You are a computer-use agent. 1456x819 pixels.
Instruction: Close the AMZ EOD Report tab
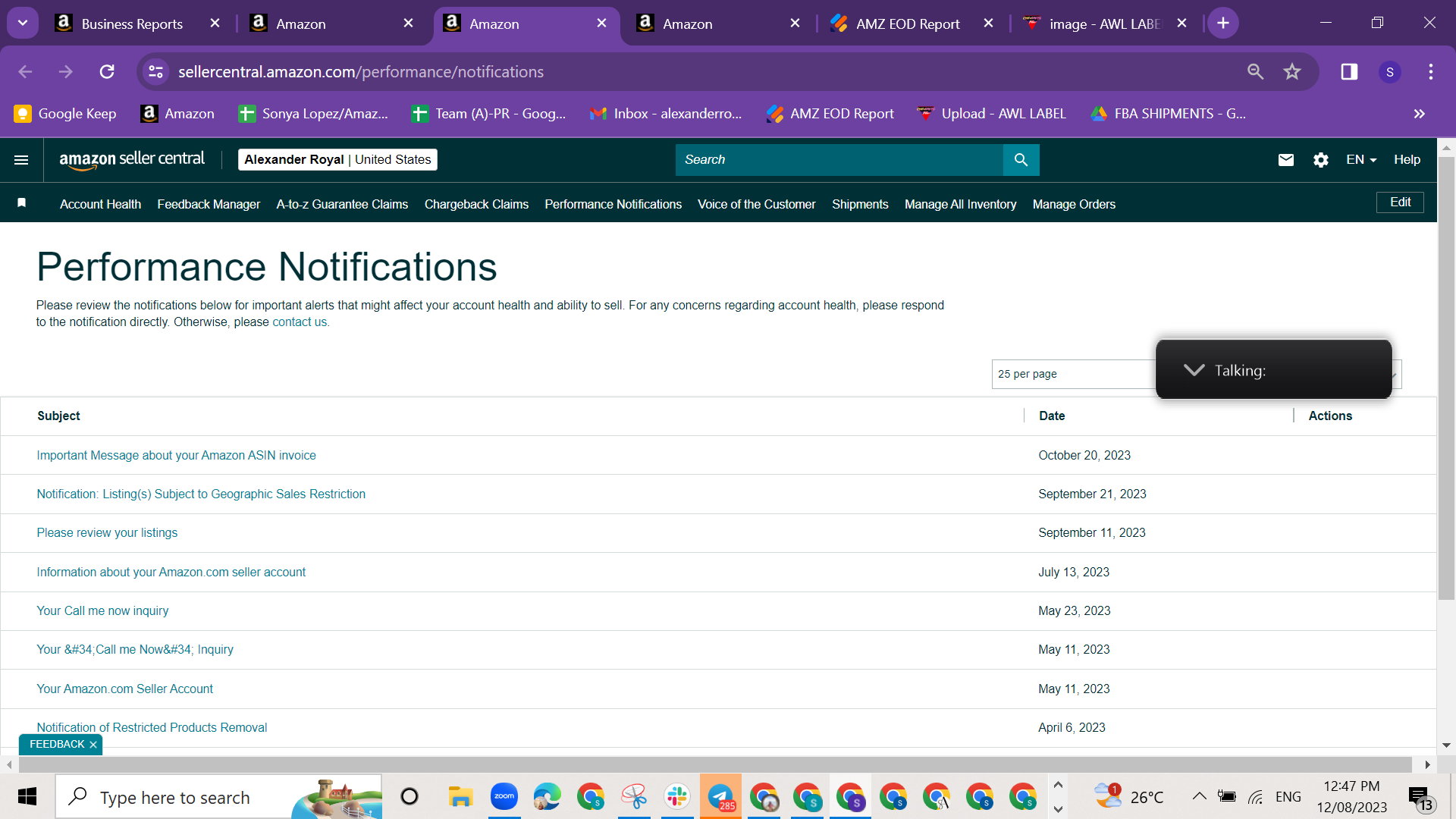click(x=988, y=24)
